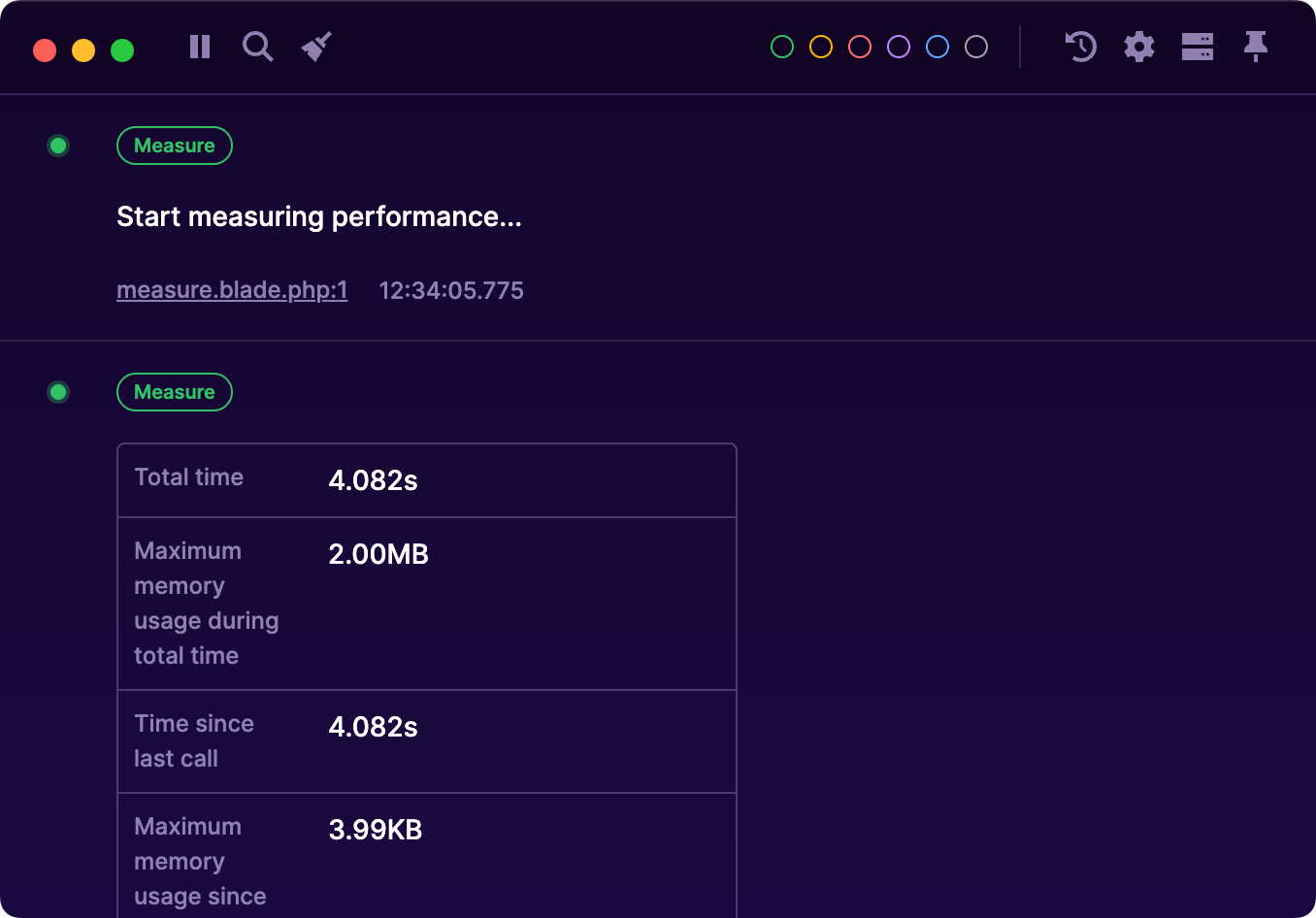The image size is (1316, 918).
Task: Click the second Measure badge
Action: [x=175, y=392]
